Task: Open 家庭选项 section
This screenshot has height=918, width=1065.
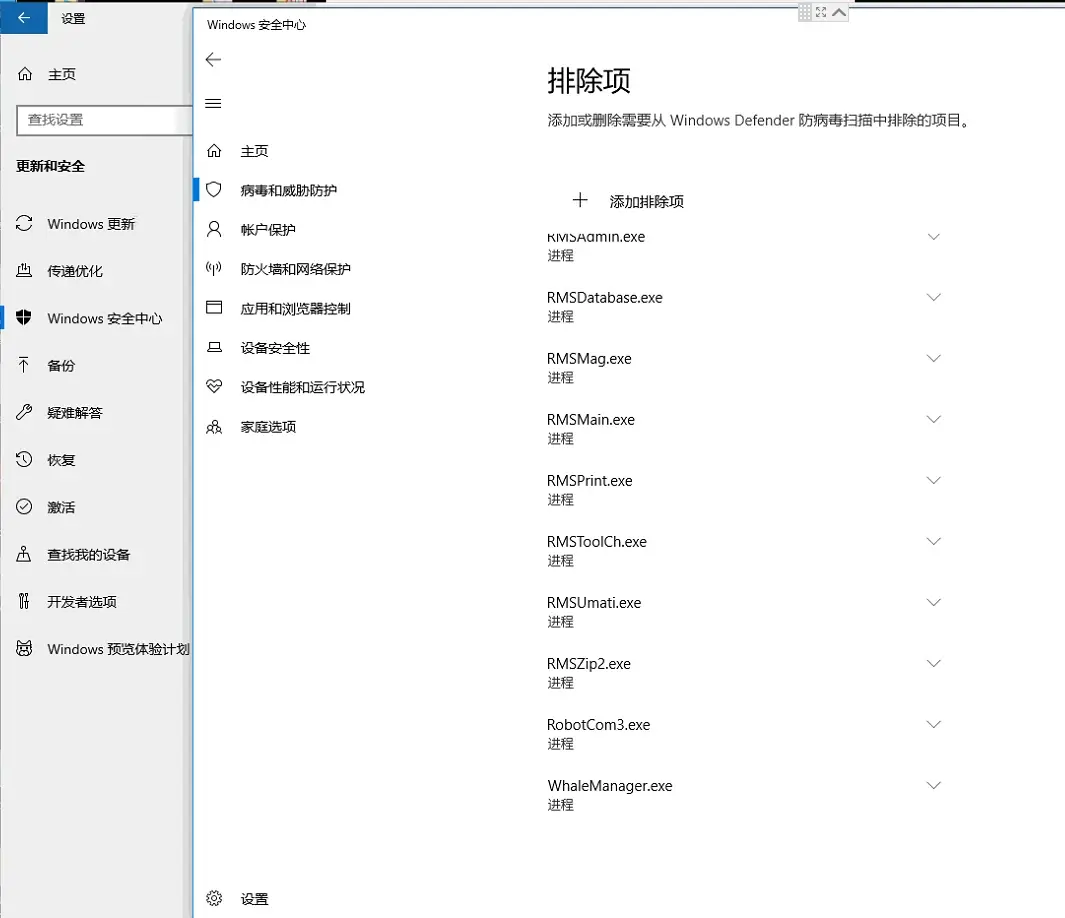Action: [268, 426]
